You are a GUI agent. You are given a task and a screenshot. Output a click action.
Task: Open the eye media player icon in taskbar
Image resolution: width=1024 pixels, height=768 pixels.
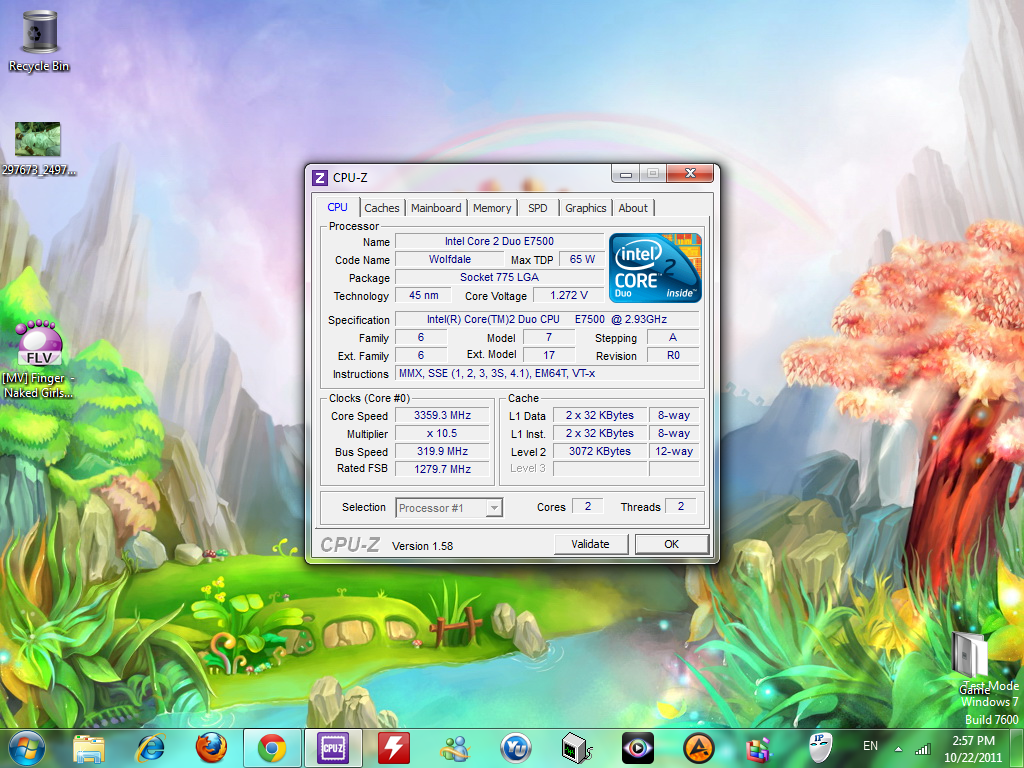tap(638, 748)
